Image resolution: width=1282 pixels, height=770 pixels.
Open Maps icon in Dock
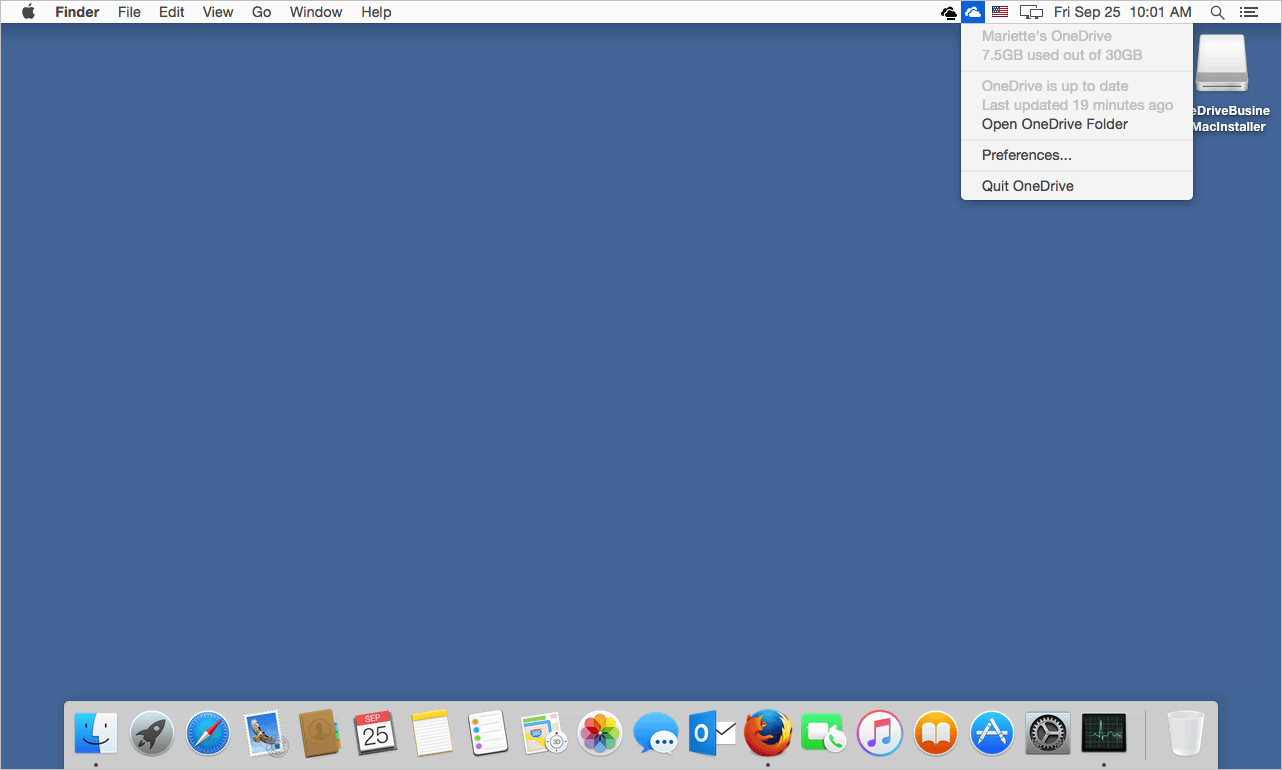544,733
